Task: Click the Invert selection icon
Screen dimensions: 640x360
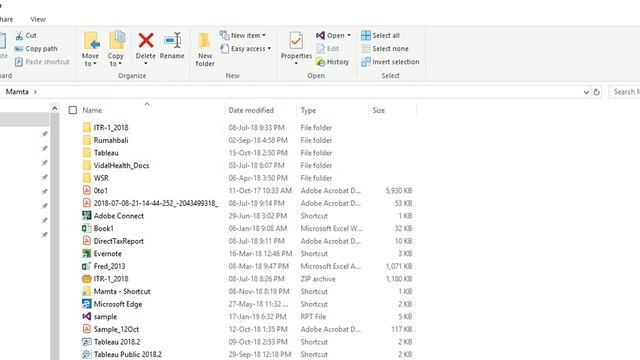Action: coord(366,62)
